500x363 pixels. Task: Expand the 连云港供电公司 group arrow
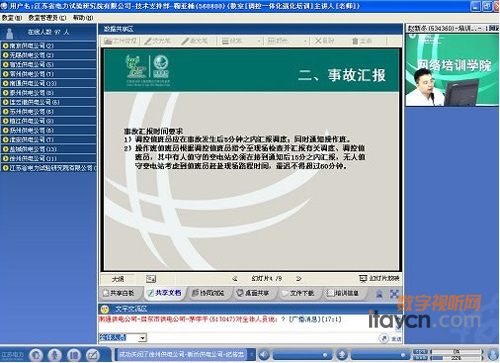pyautogui.click(x=5, y=102)
